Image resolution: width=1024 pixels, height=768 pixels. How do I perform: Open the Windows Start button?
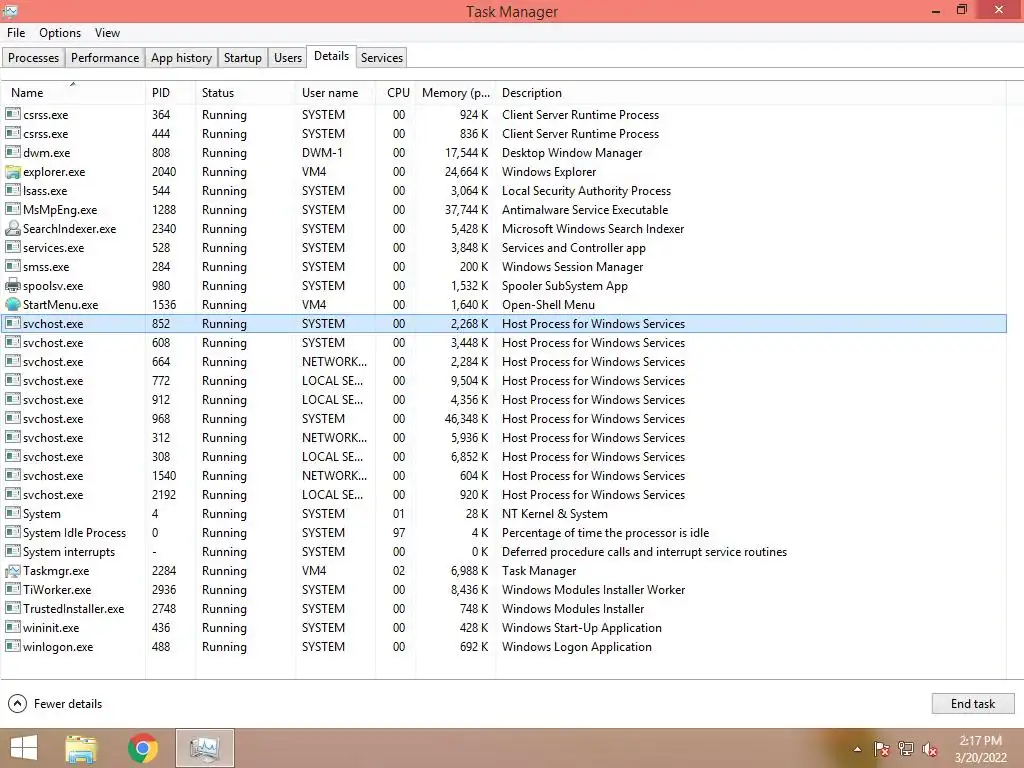click(x=24, y=748)
